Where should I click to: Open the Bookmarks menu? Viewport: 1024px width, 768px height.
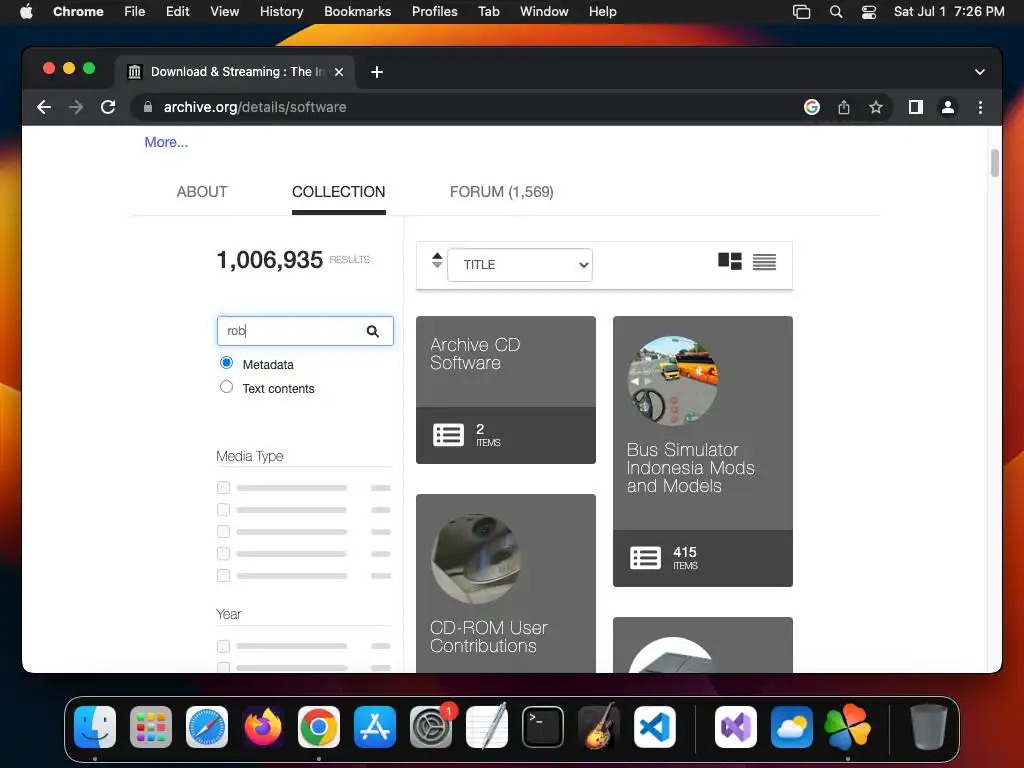point(357,12)
